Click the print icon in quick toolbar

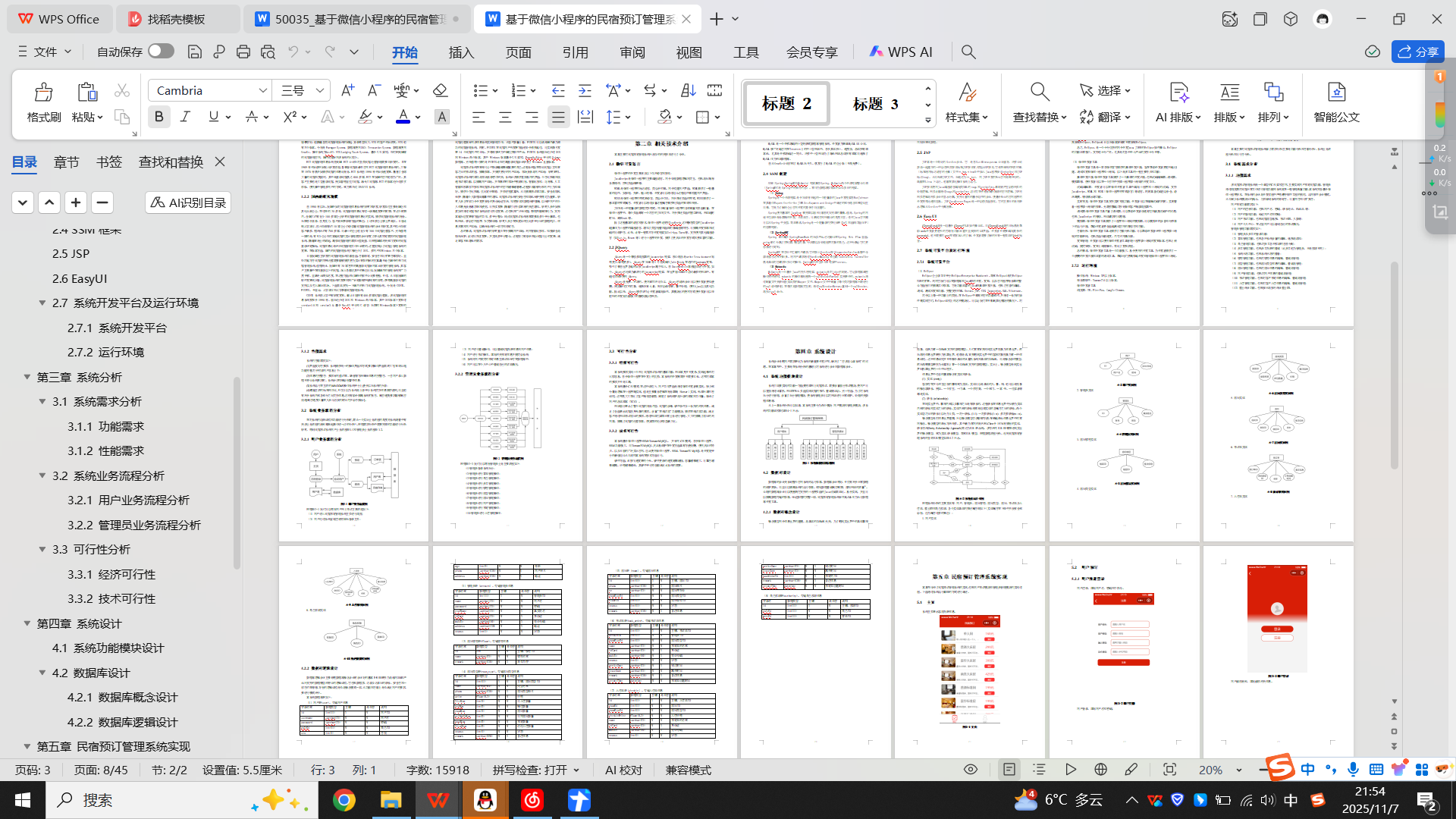243,52
